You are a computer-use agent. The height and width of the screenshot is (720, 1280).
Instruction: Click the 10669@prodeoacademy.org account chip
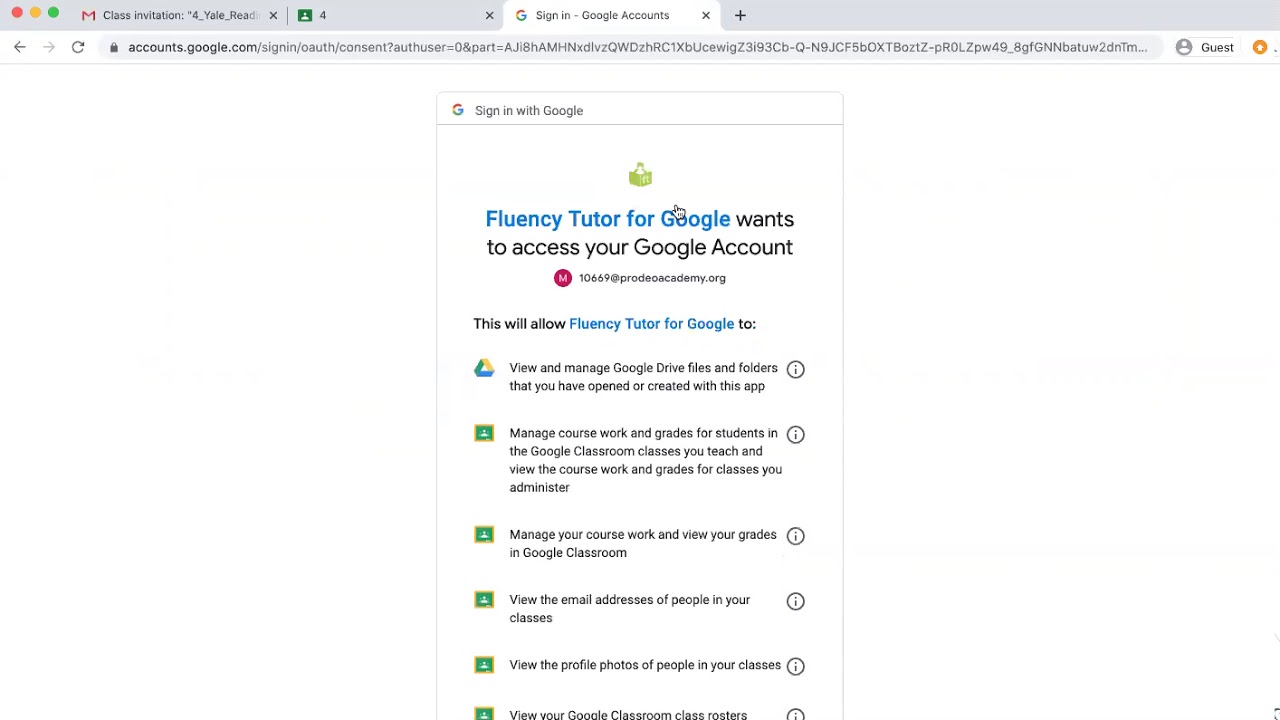coord(640,278)
